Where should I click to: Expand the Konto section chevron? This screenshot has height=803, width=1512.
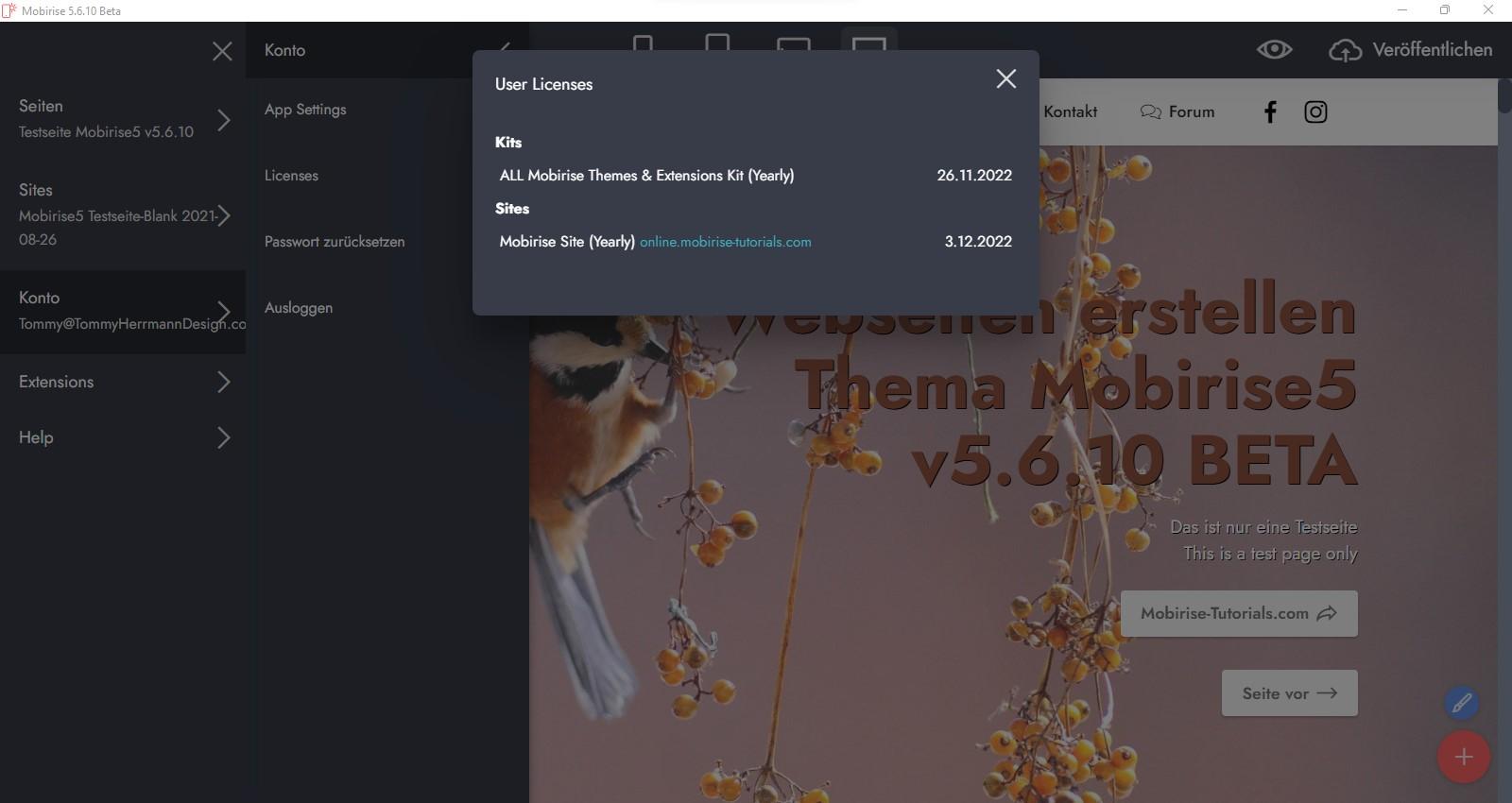coord(224,312)
